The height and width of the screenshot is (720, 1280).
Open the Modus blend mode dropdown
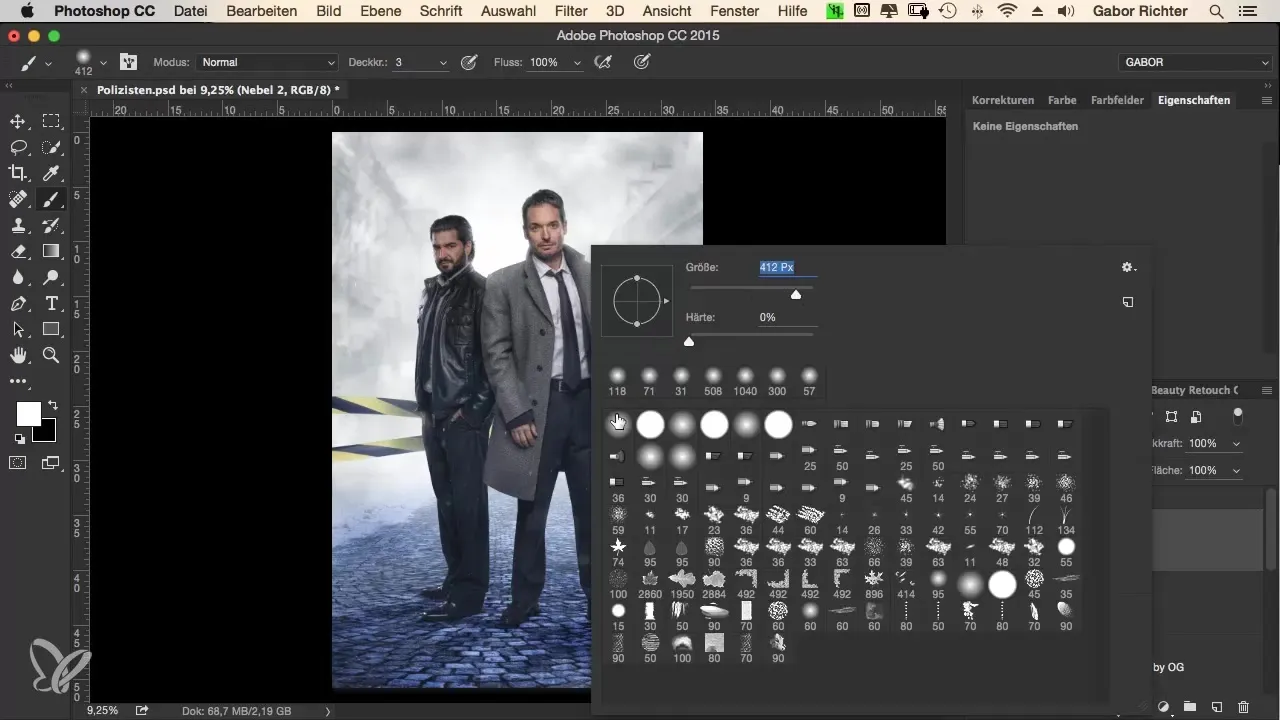[267, 62]
